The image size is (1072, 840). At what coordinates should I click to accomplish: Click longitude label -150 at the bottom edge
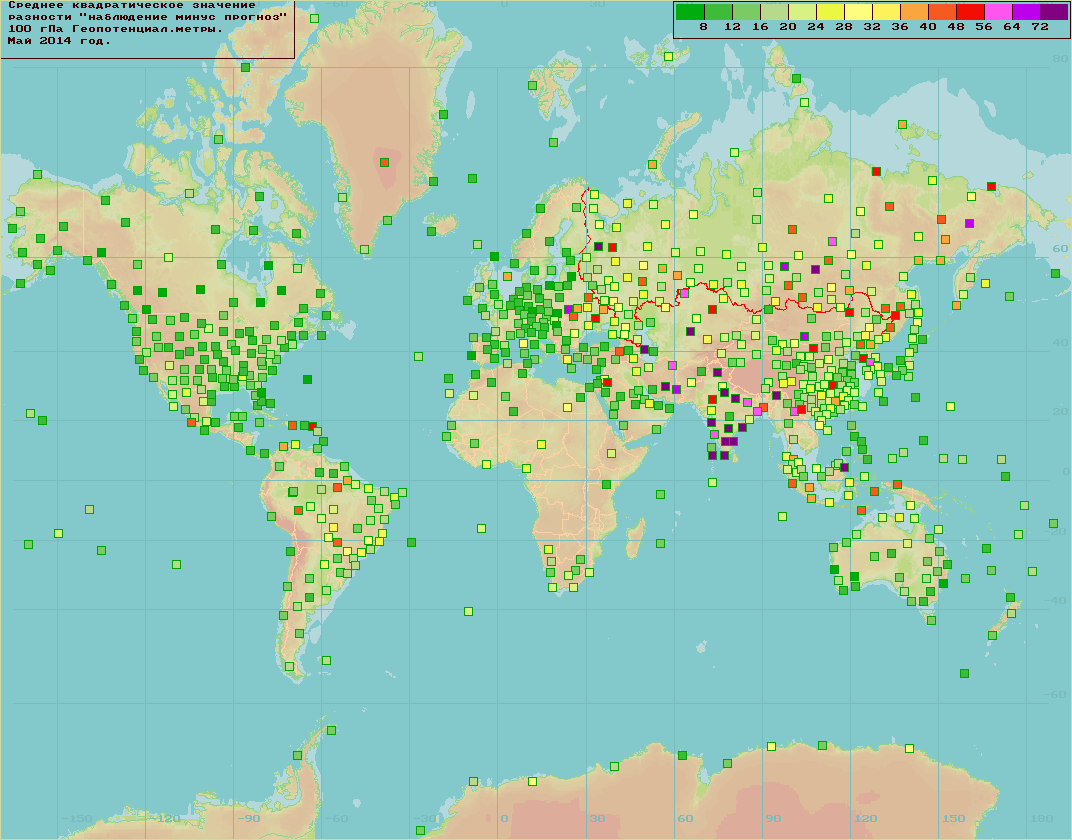click(x=77, y=818)
